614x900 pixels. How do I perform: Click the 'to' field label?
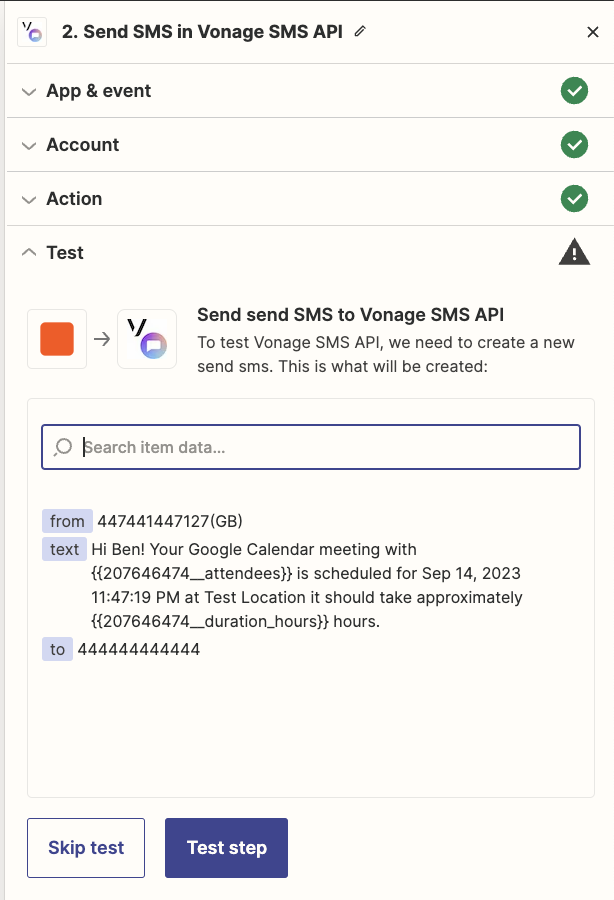click(x=57, y=649)
